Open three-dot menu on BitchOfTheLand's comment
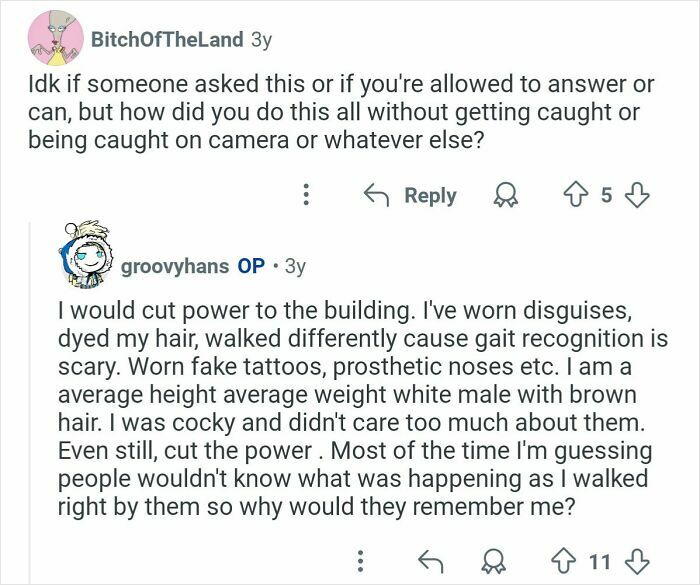 306,195
